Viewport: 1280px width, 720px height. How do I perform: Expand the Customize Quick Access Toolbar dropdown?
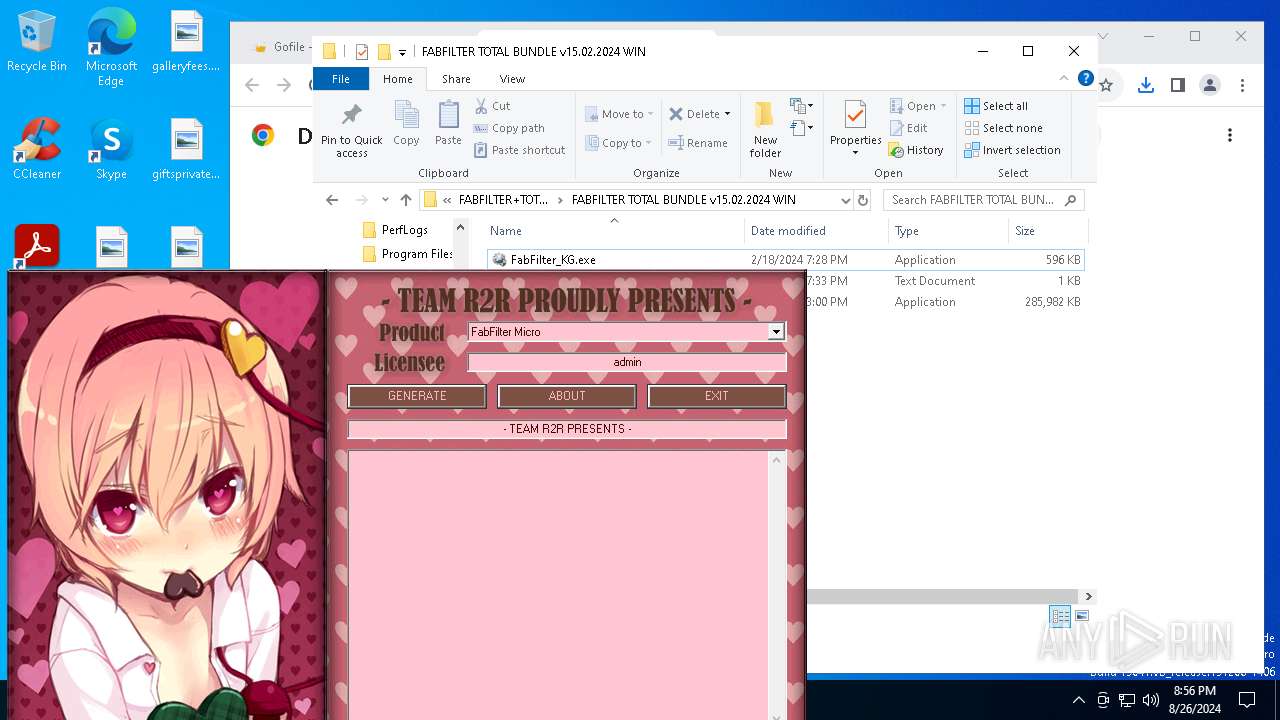coord(402,52)
